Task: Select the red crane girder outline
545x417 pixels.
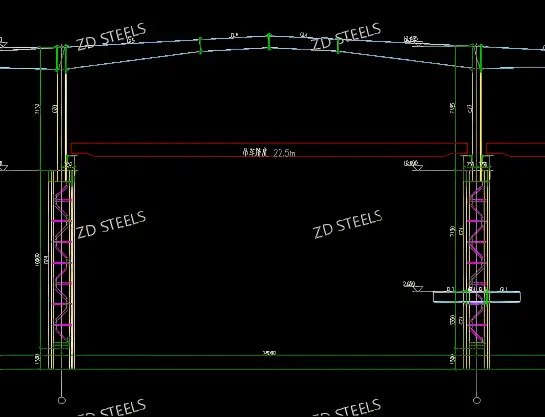Action: (269, 149)
